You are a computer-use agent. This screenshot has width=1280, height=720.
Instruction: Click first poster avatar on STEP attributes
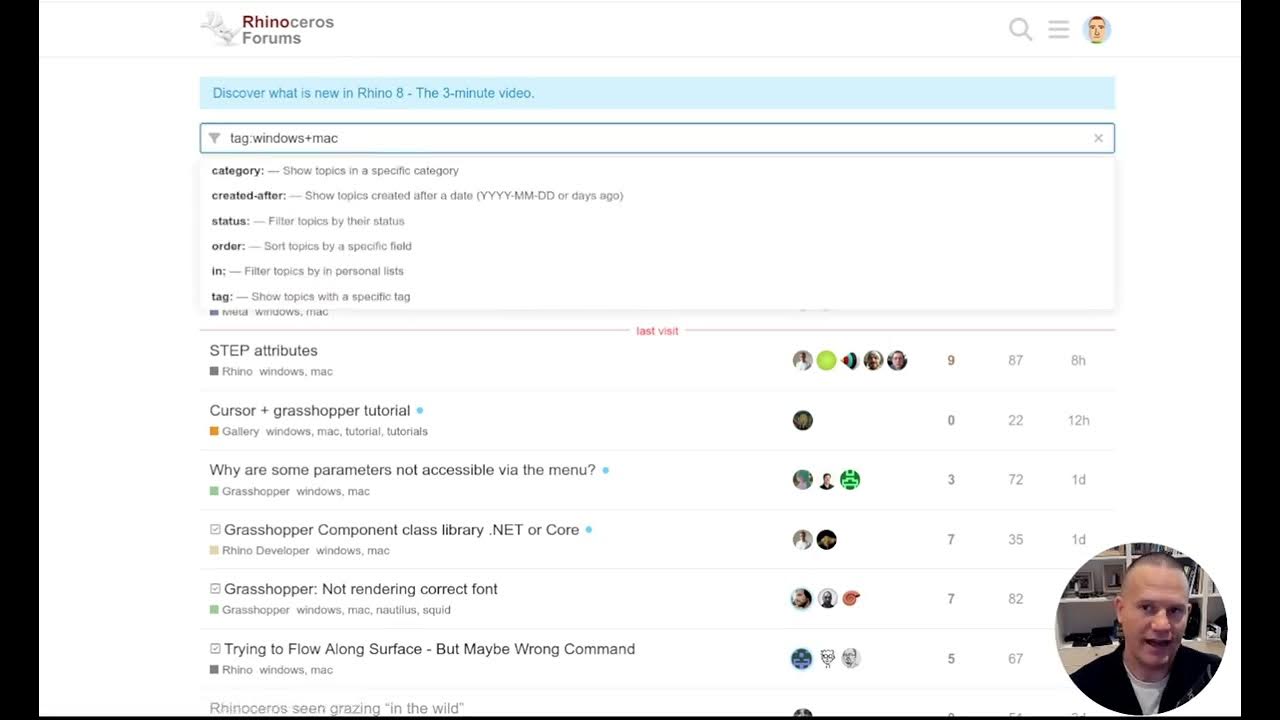pos(802,361)
